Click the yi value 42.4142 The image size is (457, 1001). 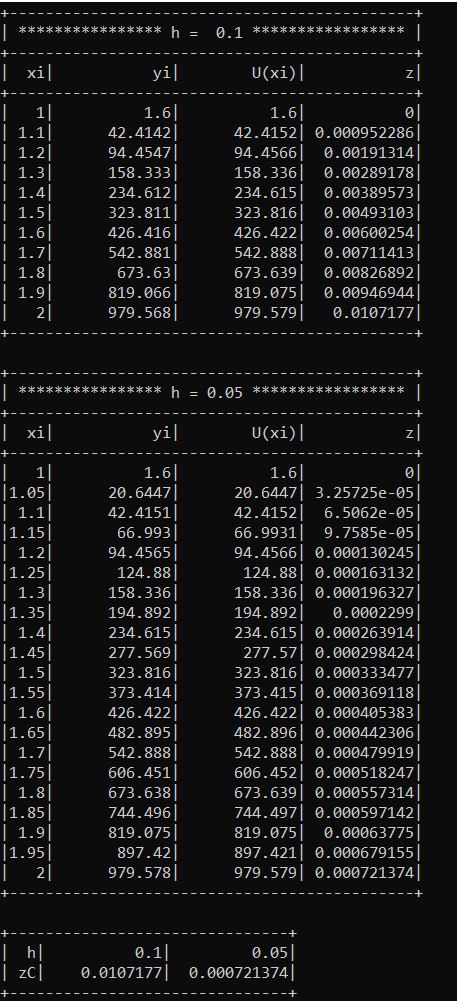(139, 133)
